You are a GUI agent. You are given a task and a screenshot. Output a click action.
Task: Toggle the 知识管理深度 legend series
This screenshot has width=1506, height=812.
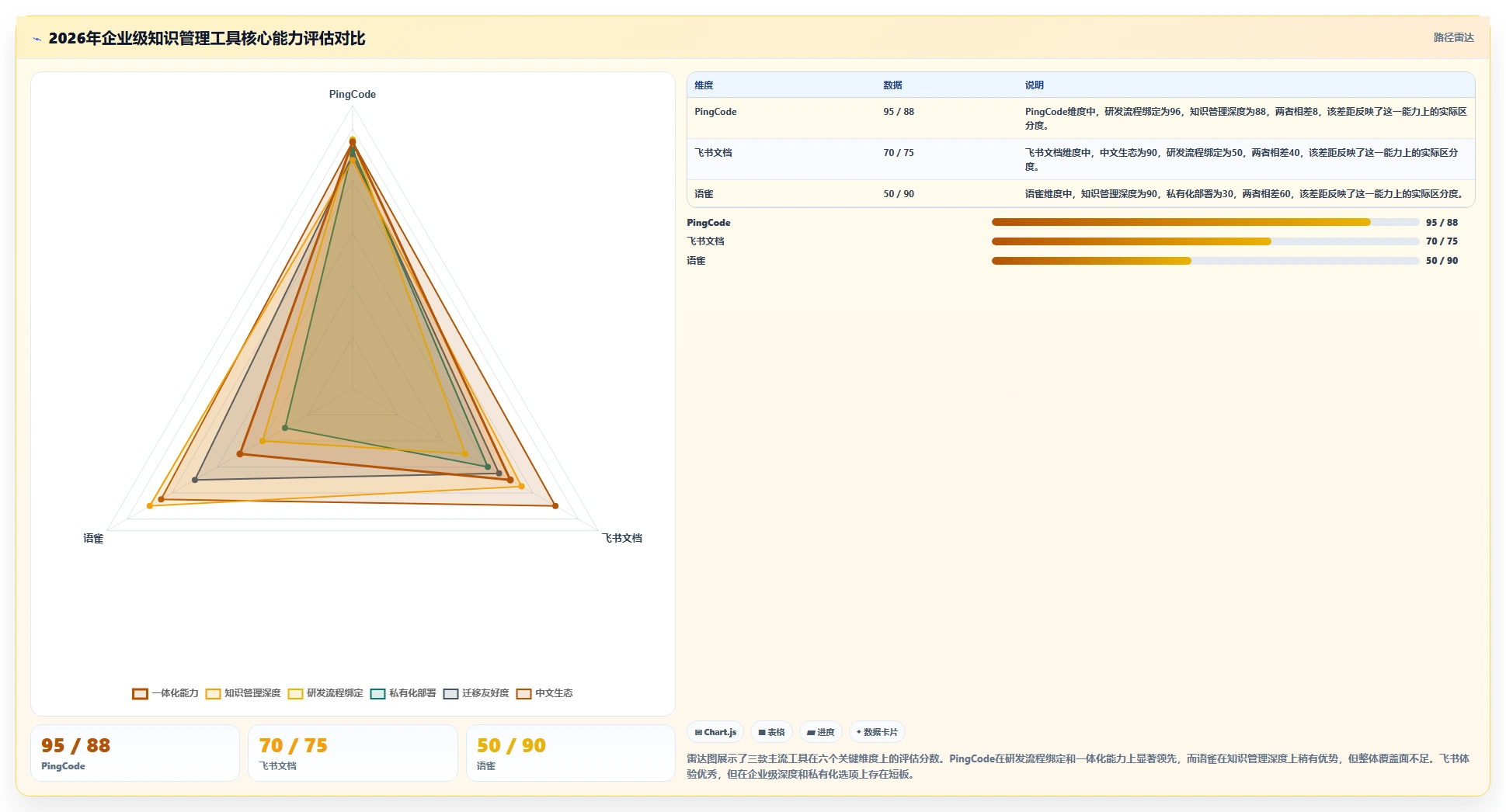(243, 693)
